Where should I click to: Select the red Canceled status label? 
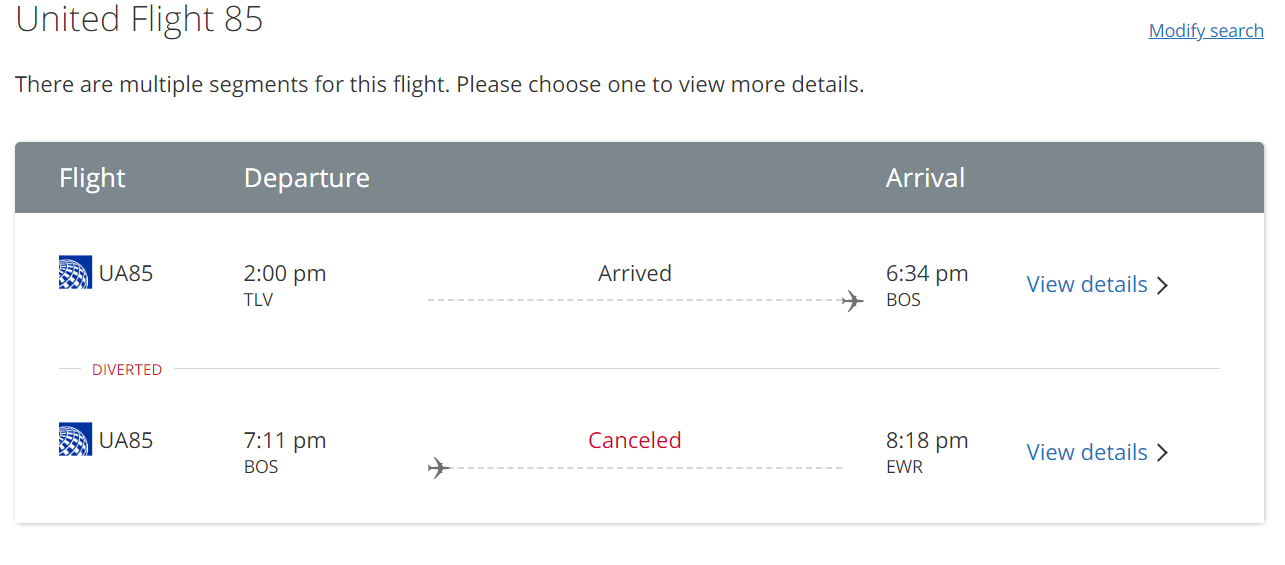(635, 440)
